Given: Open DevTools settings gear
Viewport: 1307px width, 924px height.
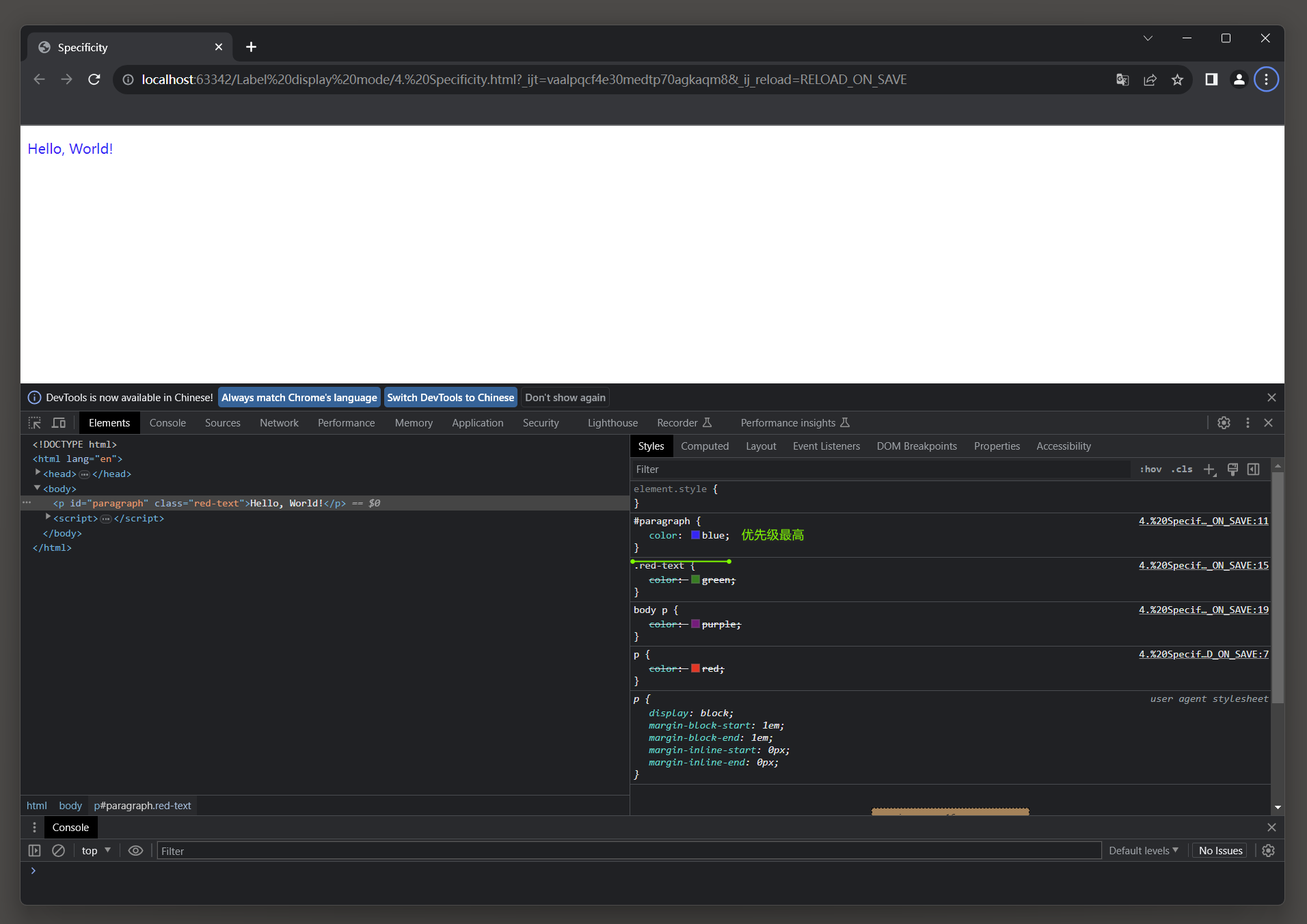Looking at the screenshot, I should [1224, 423].
